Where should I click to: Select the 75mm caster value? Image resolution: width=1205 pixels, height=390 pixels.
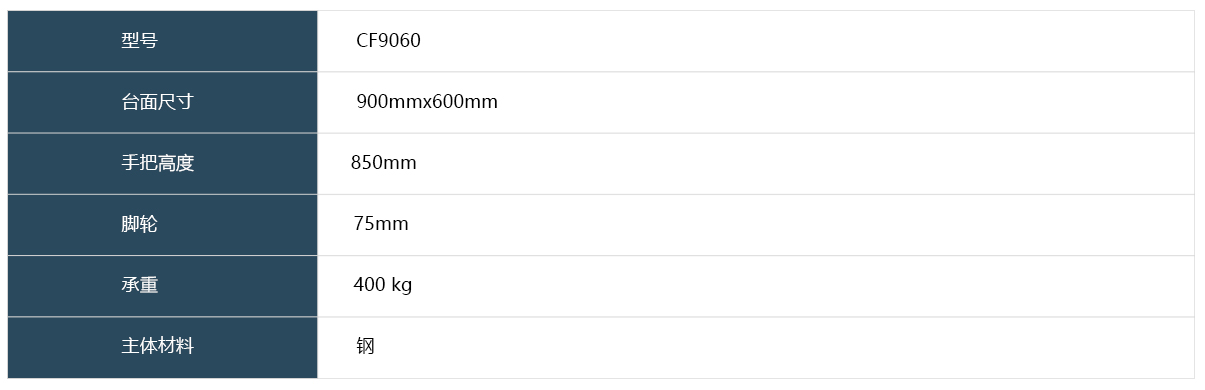click(x=381, y=224)
